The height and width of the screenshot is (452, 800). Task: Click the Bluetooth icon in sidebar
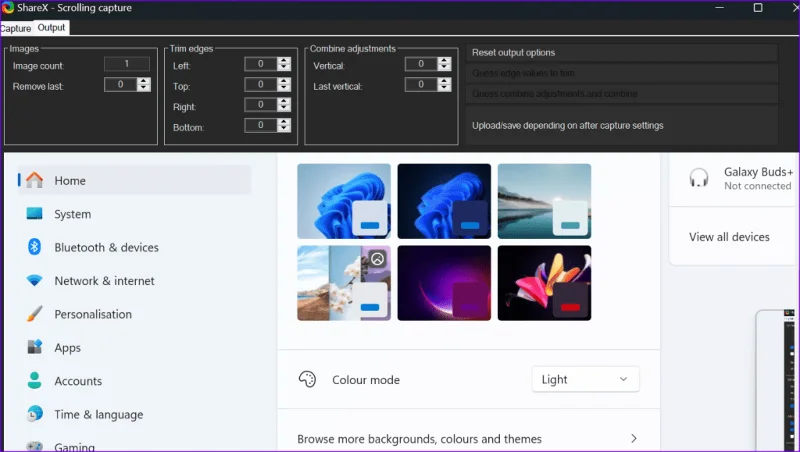click(x=34, y=247)
